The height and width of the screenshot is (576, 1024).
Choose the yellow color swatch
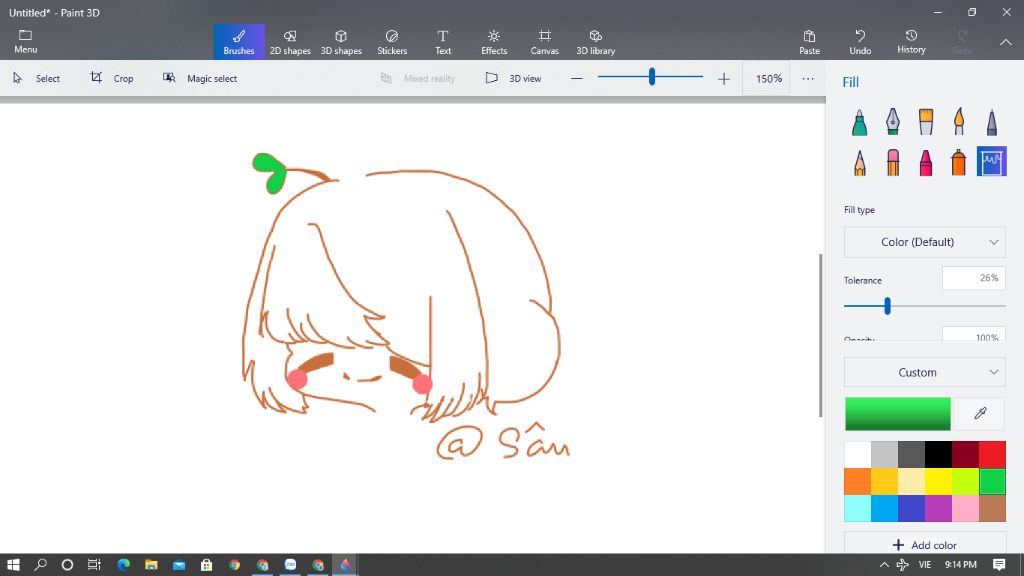tap(938, 481)
